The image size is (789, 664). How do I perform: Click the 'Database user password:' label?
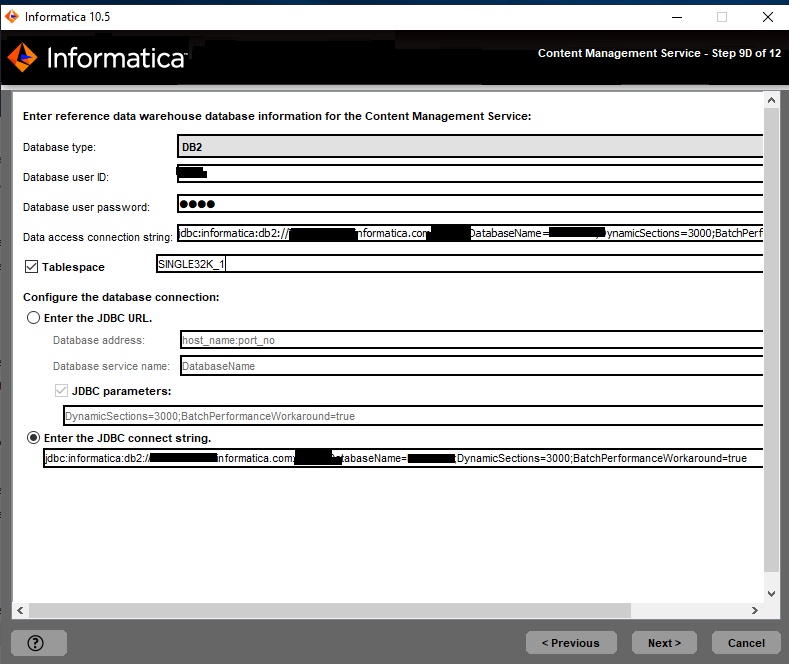click(x=87, y=207)
